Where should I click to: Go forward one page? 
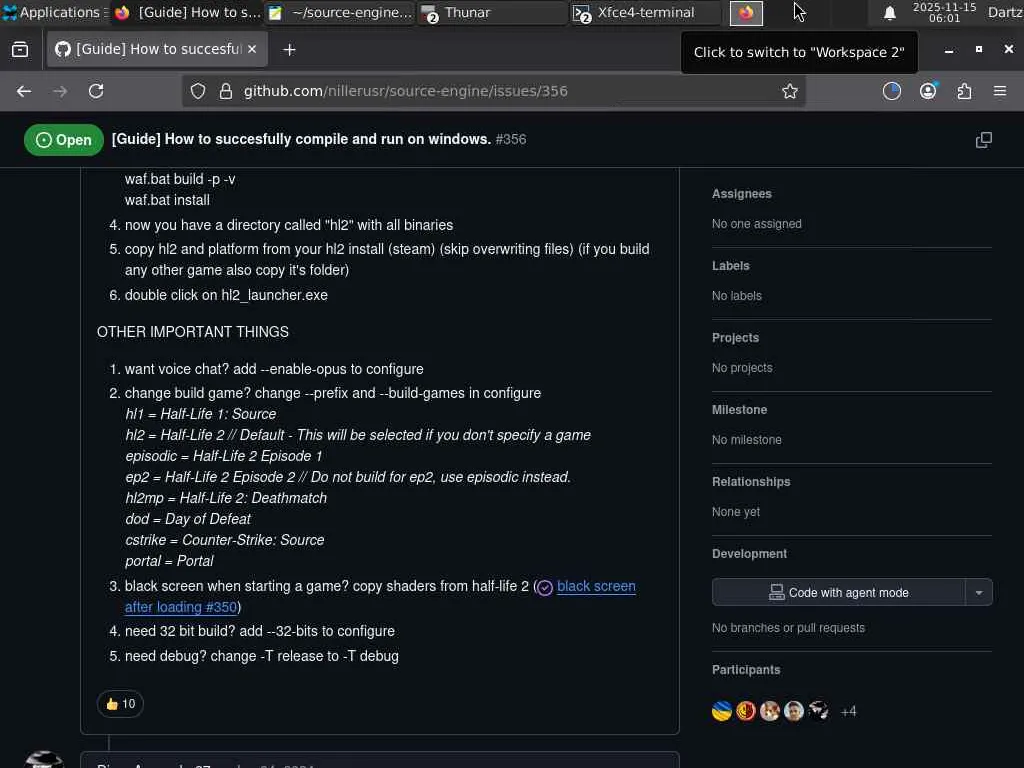60,91
